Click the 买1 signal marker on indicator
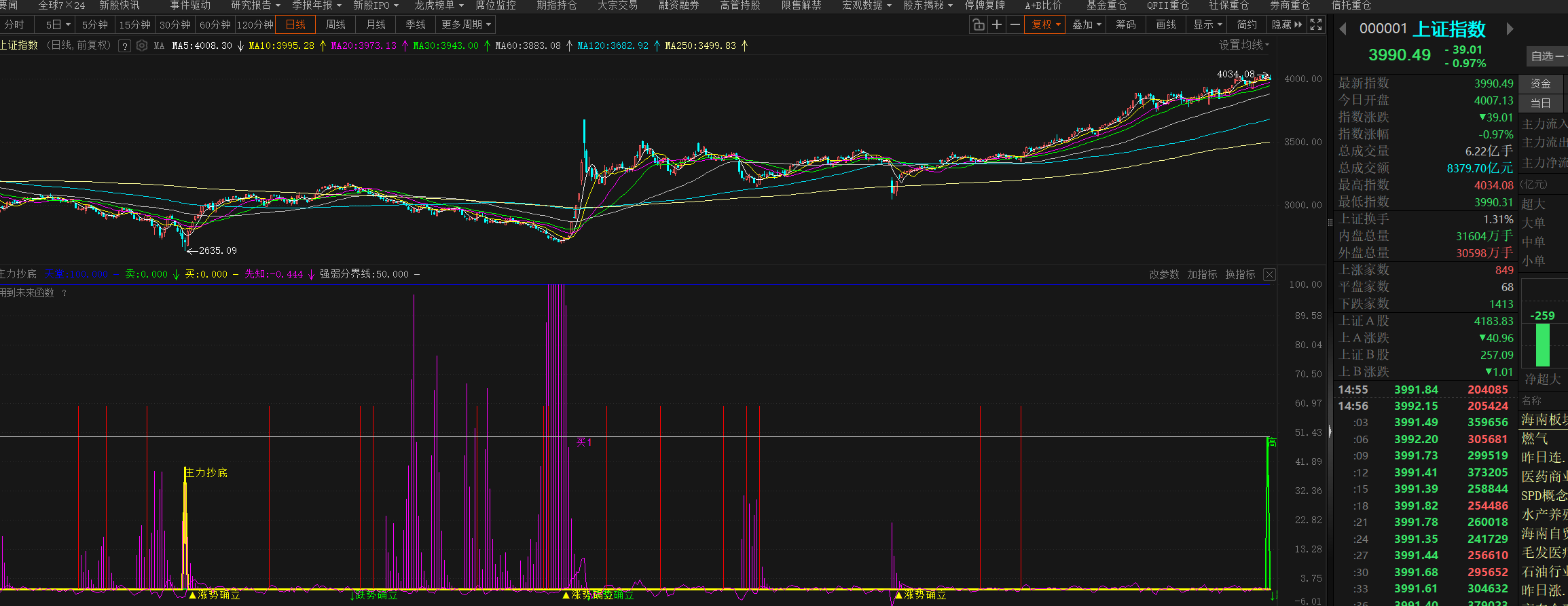Screen dimensions: 1568x606 point(584,442)
